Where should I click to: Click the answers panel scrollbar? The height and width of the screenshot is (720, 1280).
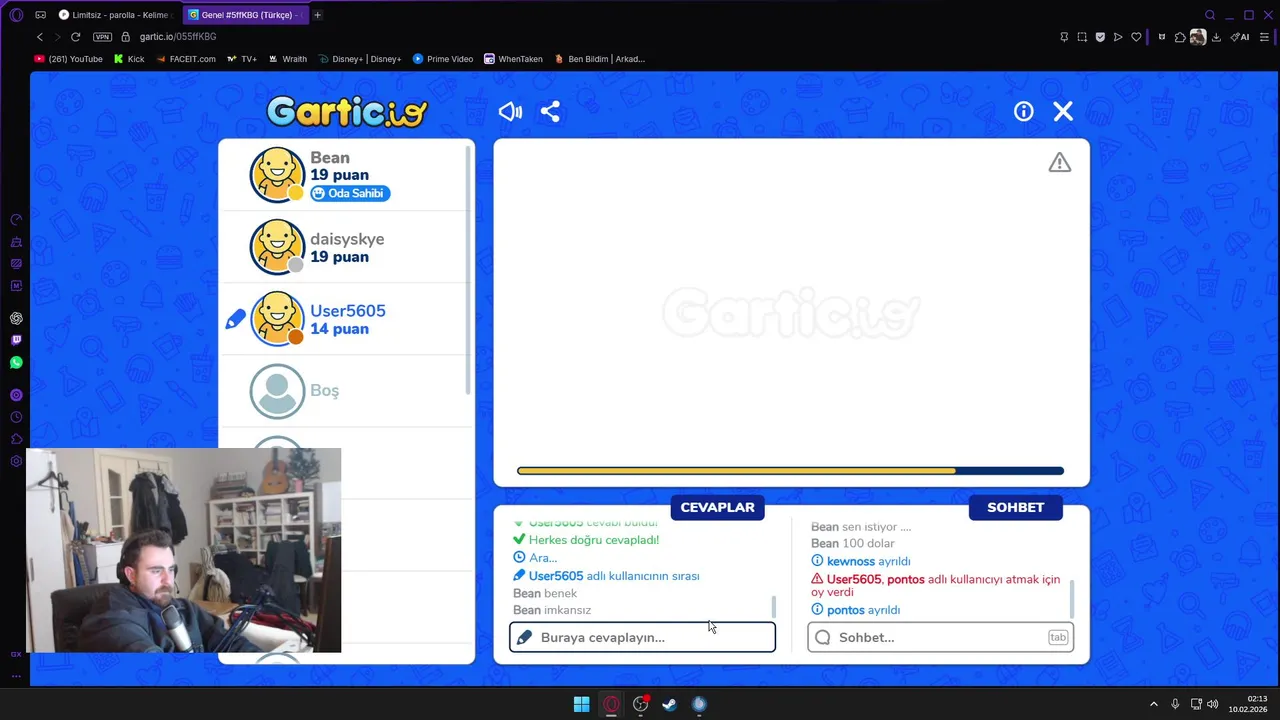point(773,607)
